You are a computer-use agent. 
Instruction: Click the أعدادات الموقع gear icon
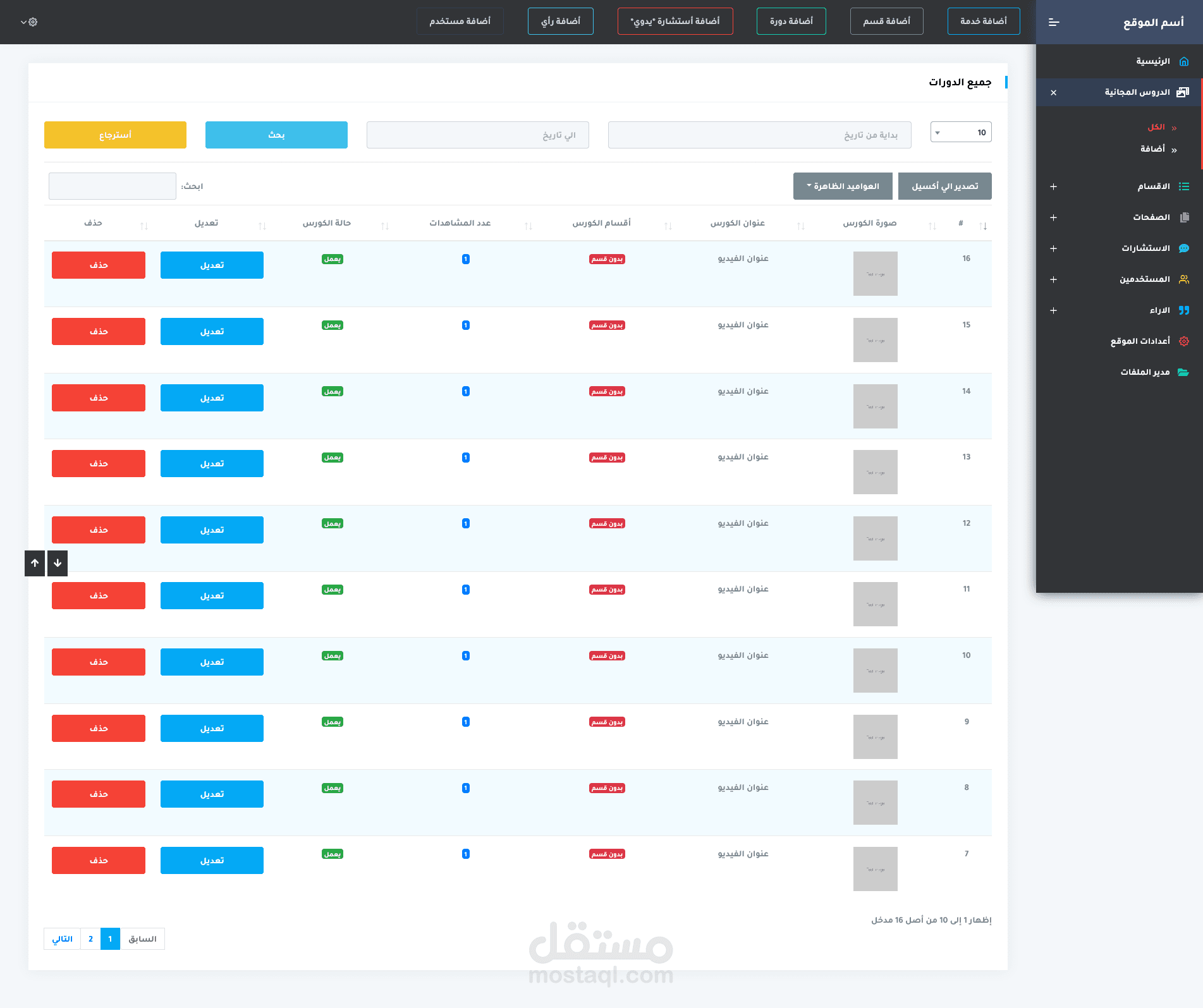pos(1184,341)
